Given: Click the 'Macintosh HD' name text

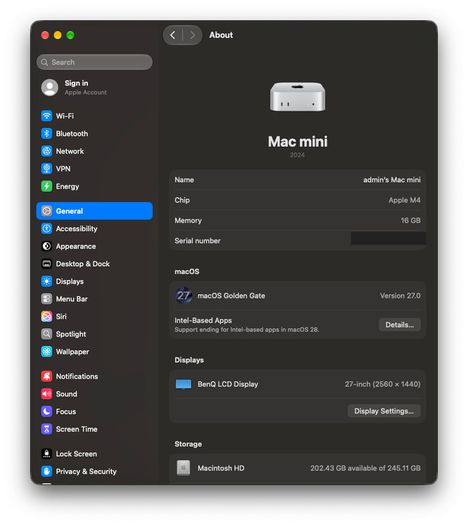Looking at the screenshot, I should (x=221, y=468).
